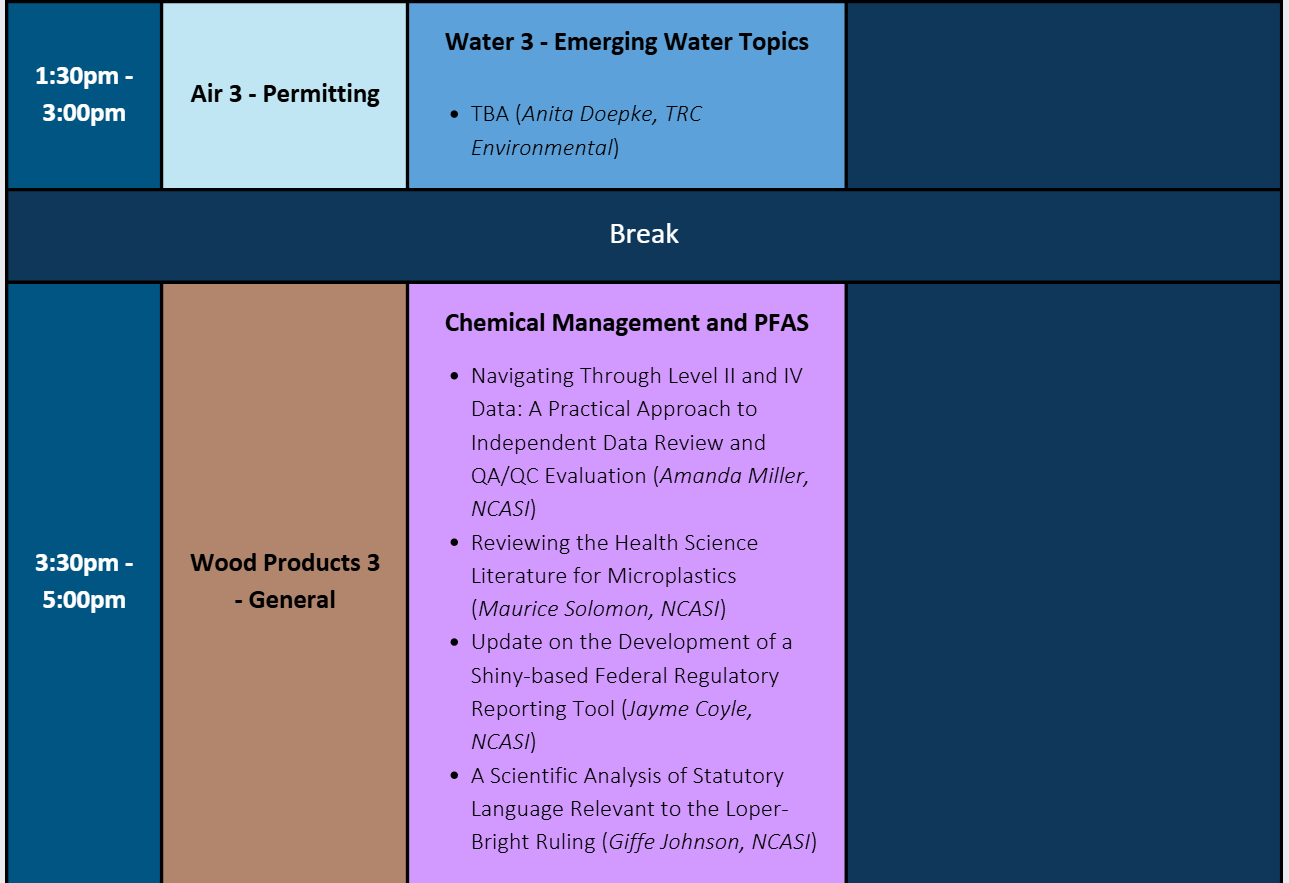This screenshot has width=1289, height=883.
Task: Select the 3:30pm - 5:00pm time slot cell
Action: (84, 581)
